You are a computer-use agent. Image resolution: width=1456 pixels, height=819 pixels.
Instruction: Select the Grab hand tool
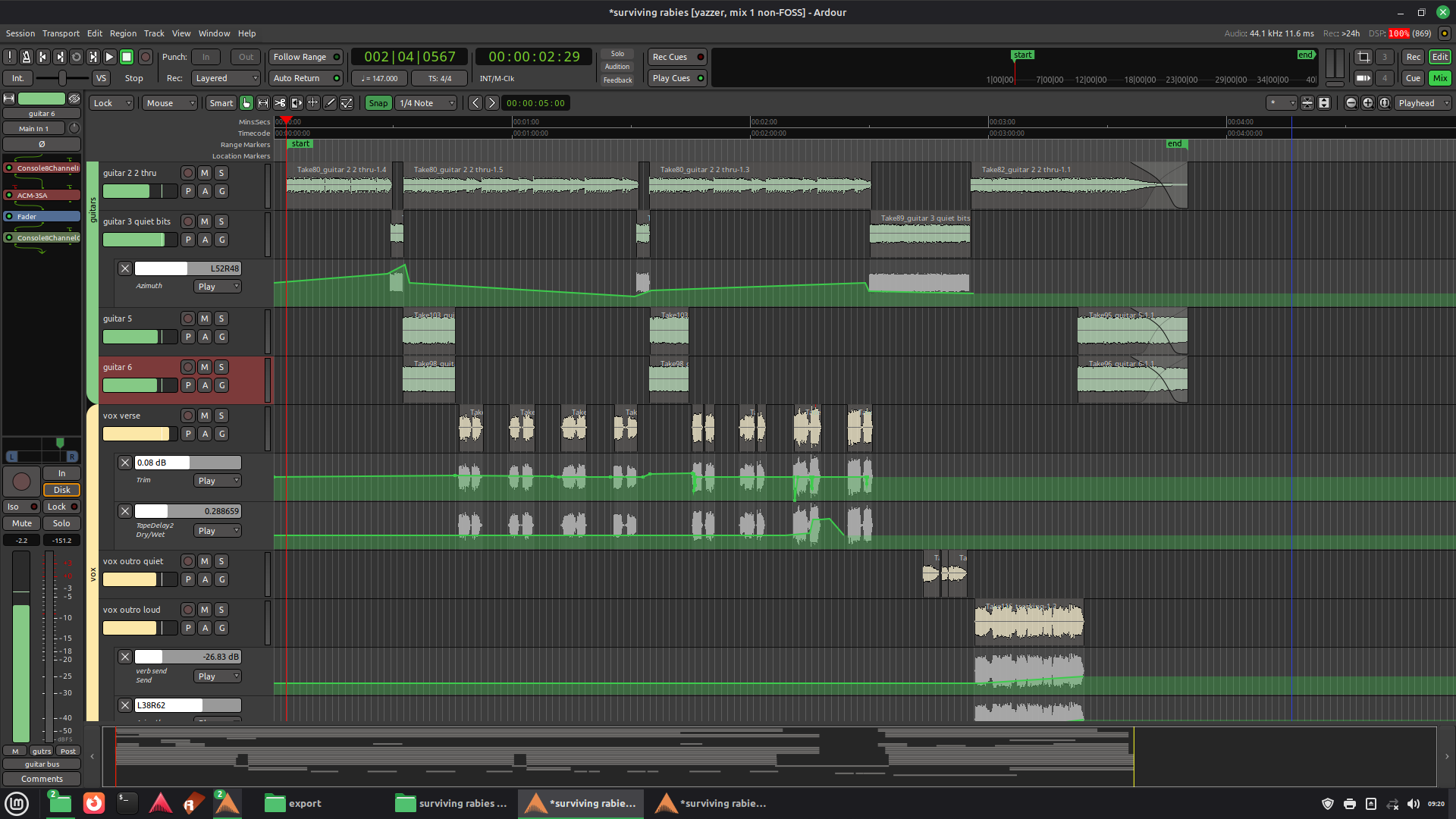pos(246,103)
